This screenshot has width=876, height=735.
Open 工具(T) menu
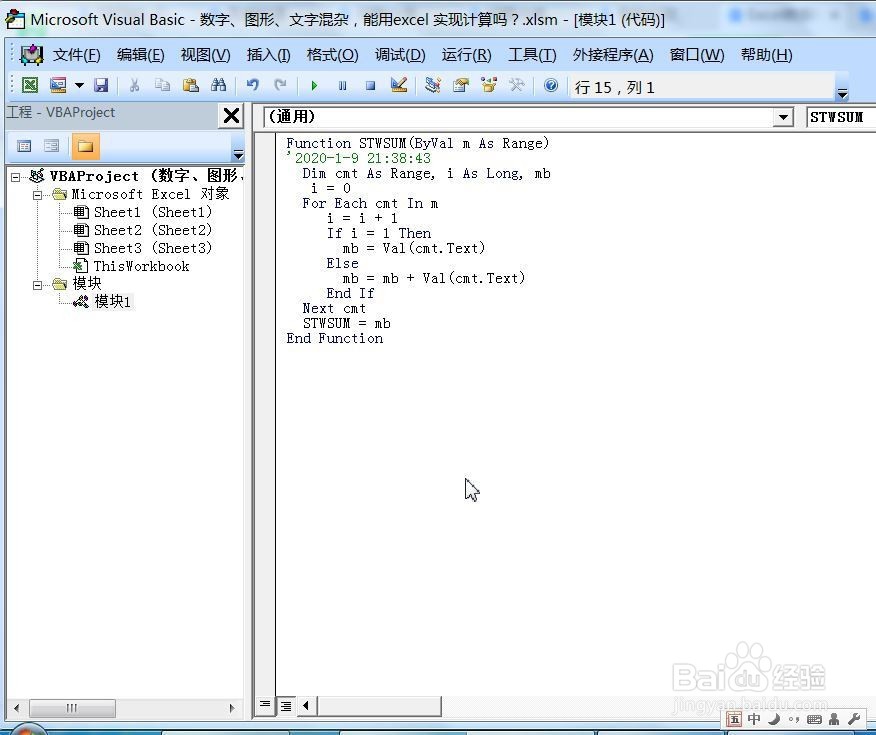532,55
